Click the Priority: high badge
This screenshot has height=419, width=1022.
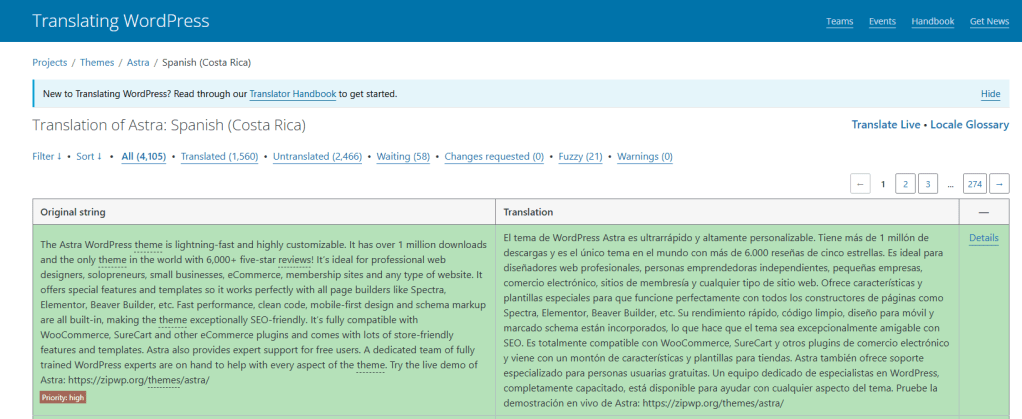click(63, 397)
